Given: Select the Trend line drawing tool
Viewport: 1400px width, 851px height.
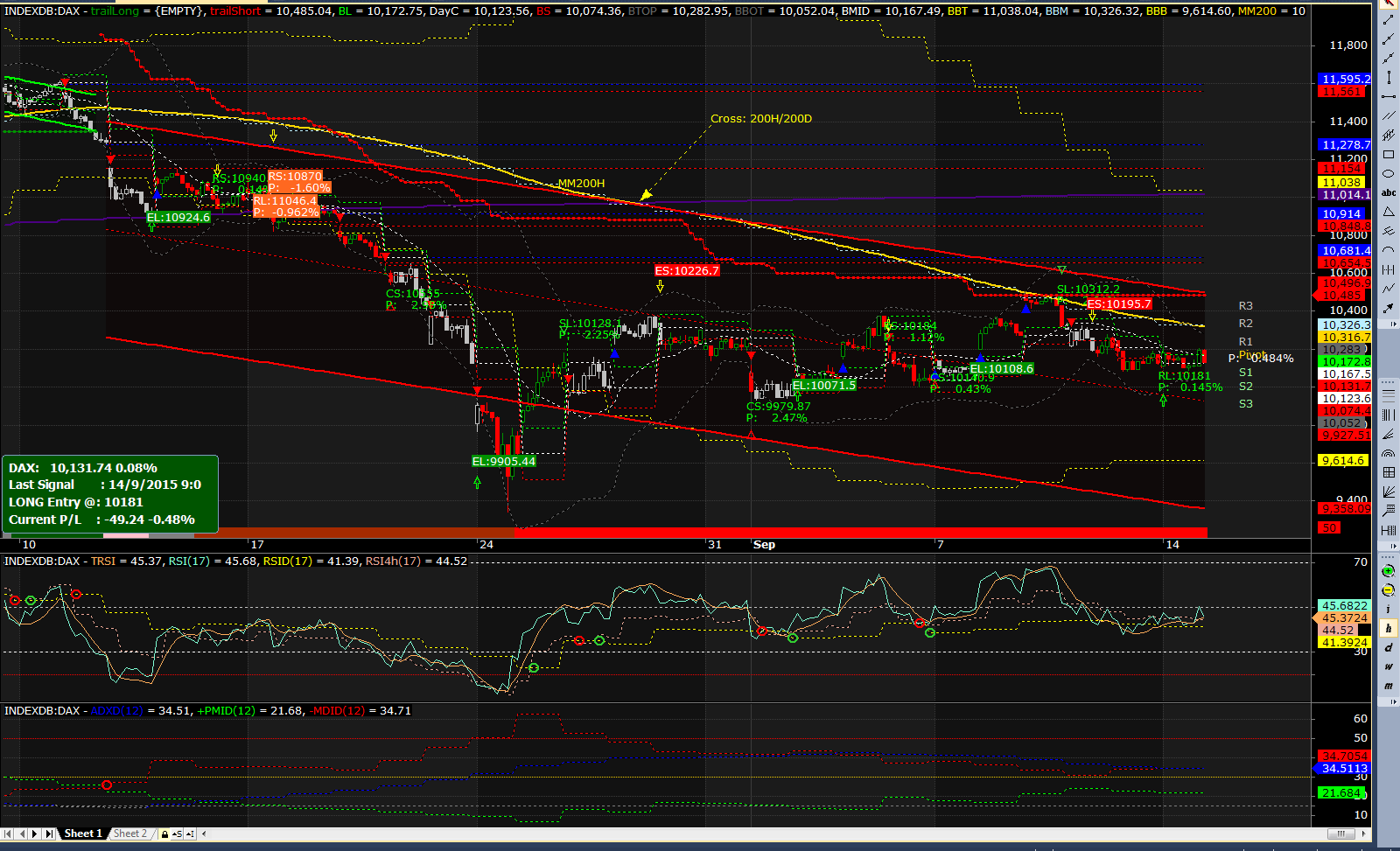Looking at the screenshot, I should 1389,20.
